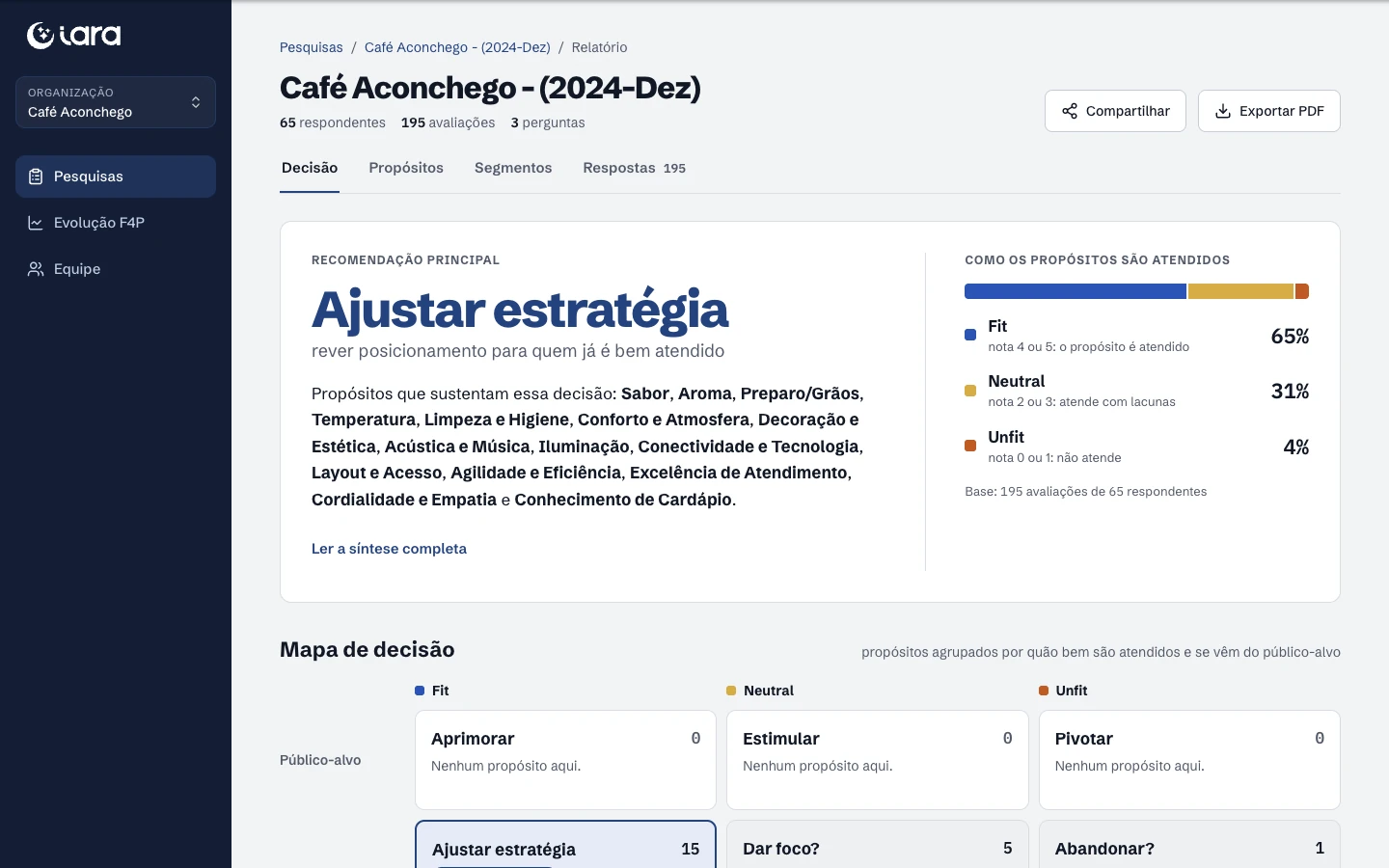
Task: Open the organization selector chevron
Action: (x=196, y=102)
